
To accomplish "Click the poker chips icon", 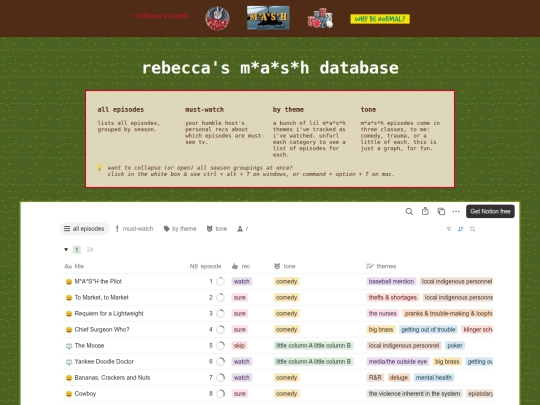I will (320, 18).
